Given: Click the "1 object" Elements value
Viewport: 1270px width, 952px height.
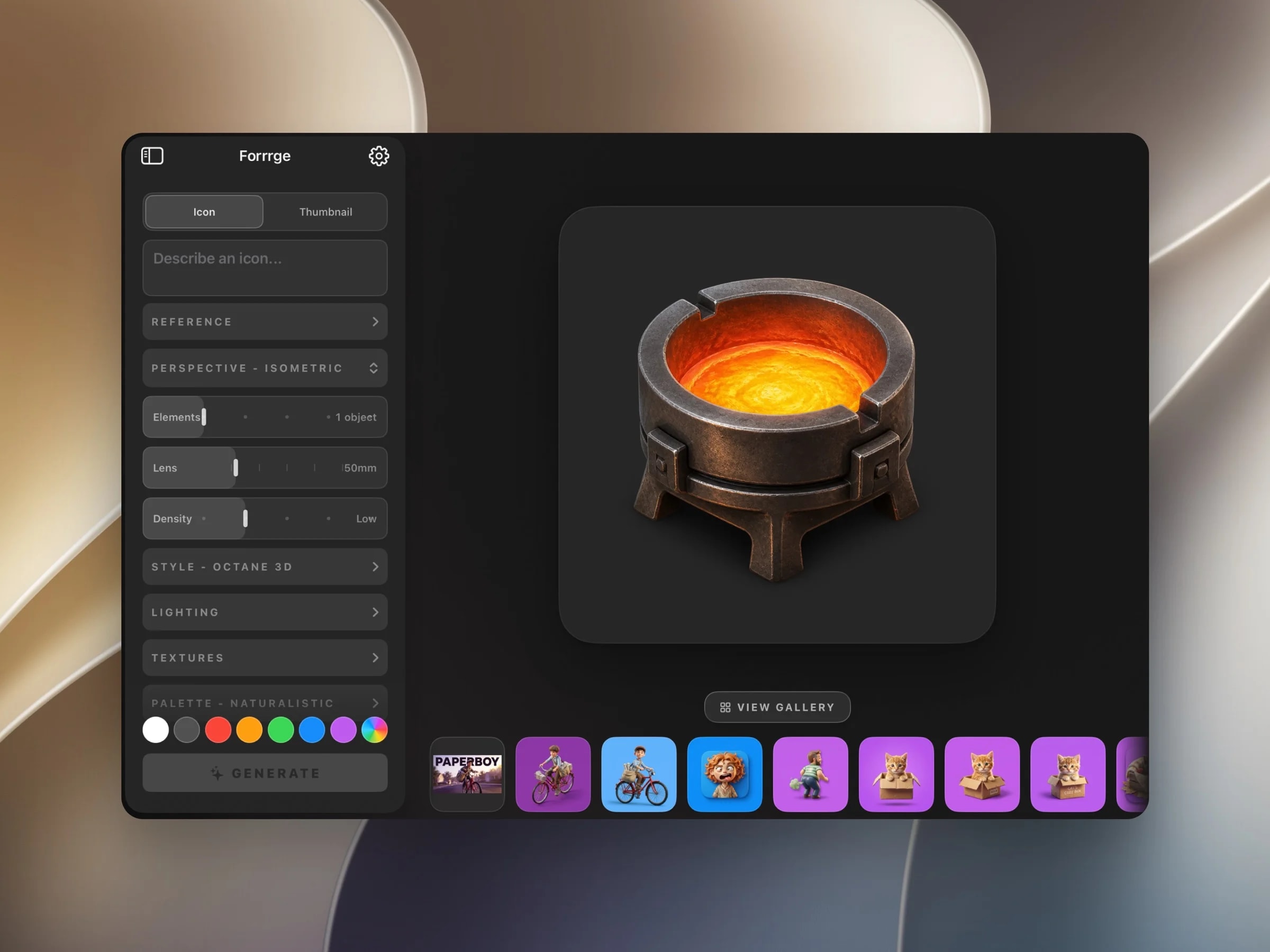Looking at the screenshot, I should tap(356, 417).
